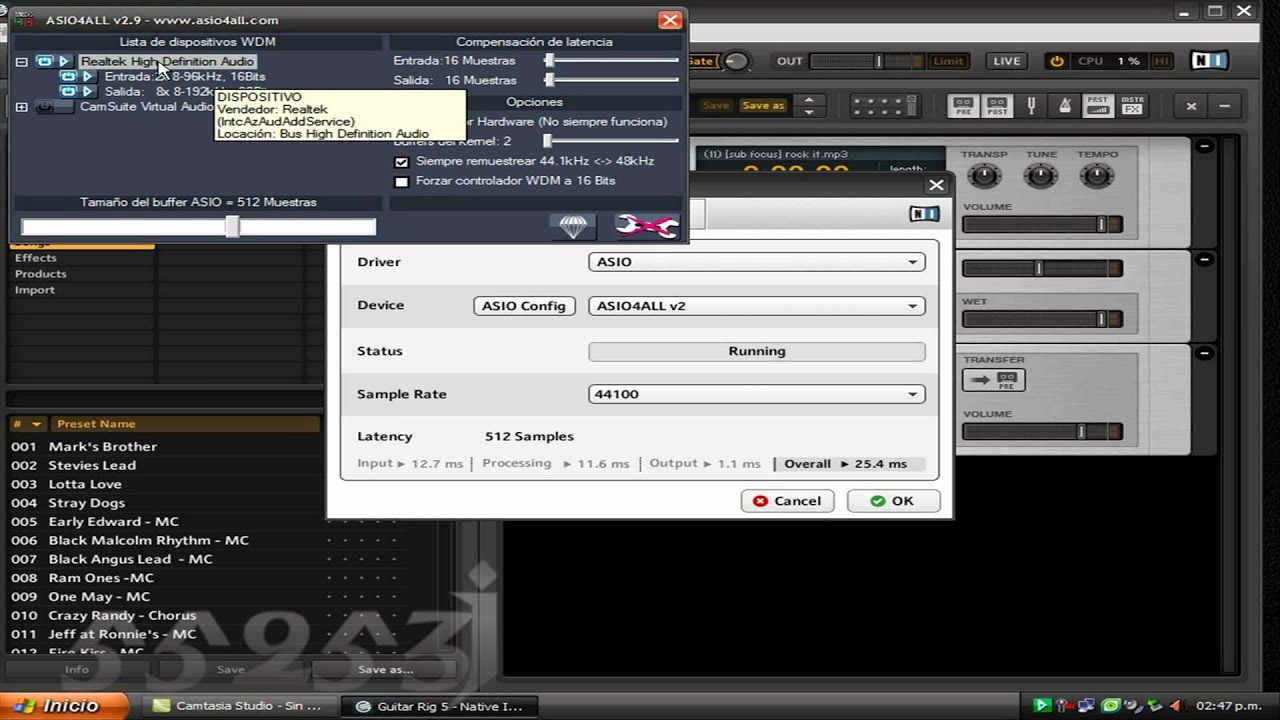This screenshot has width=1280, height=720.
Task: Toggle the HI quality button
Action: point(1161,61)
